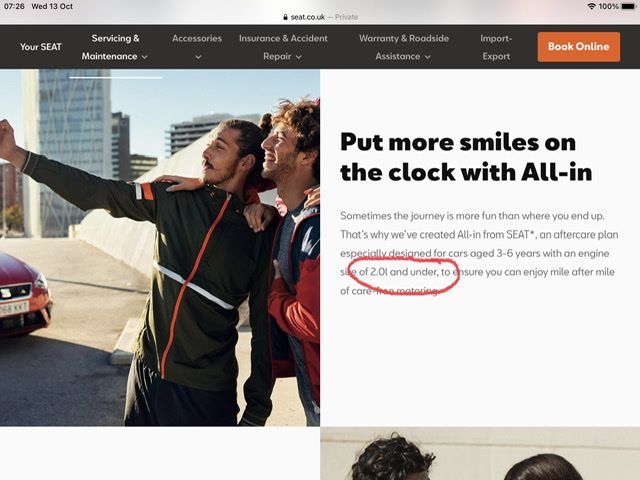Image resolution: width=640 pixels, height=480 pixels.
Task: Open the Accessories menu label
Action: pos(197,38)
